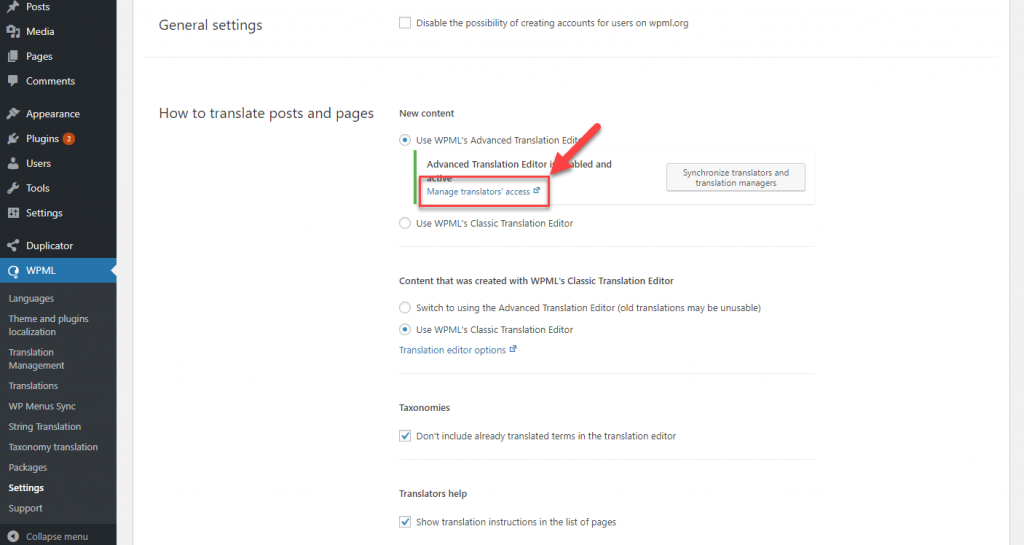Open the Packages submenu
This screenshot has width=1024, height=545.
click(x=27, y=467)
